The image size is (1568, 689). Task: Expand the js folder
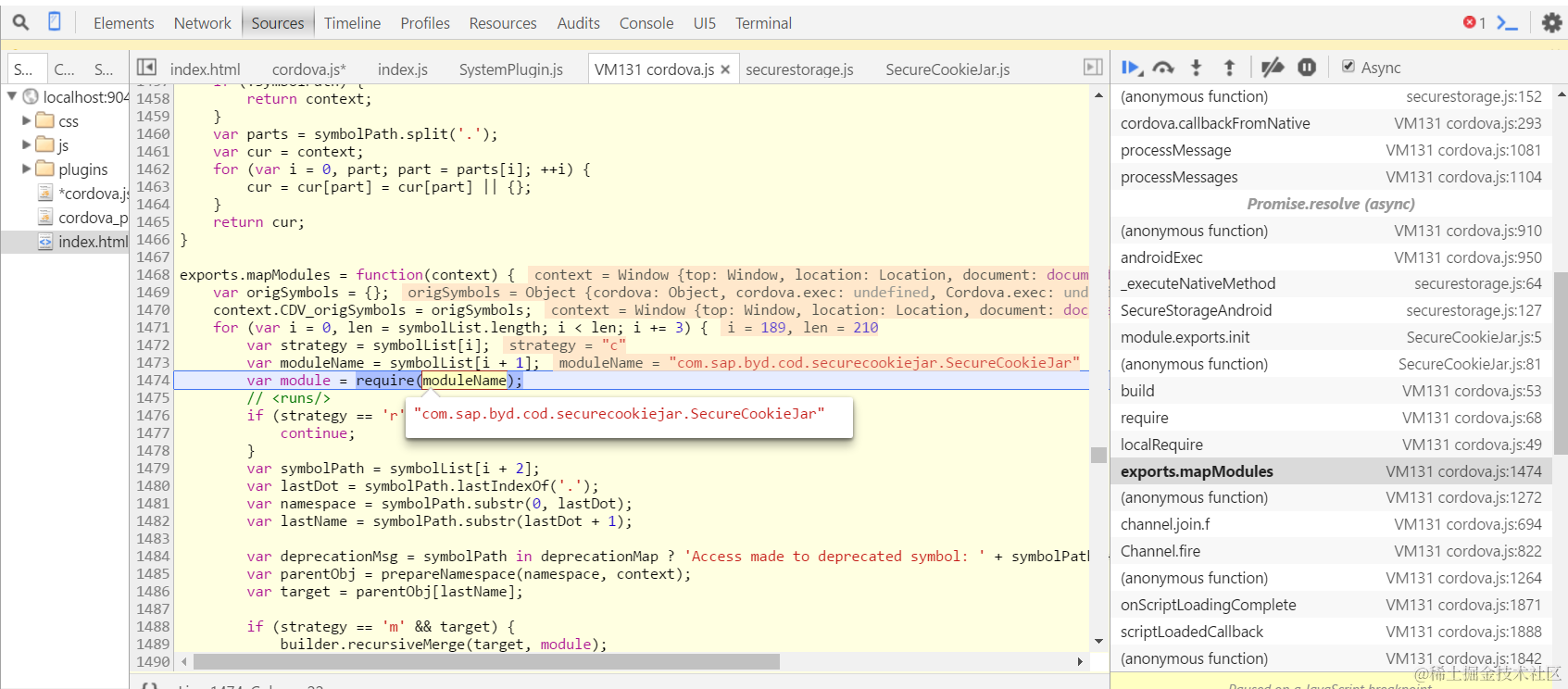point(26,144)
